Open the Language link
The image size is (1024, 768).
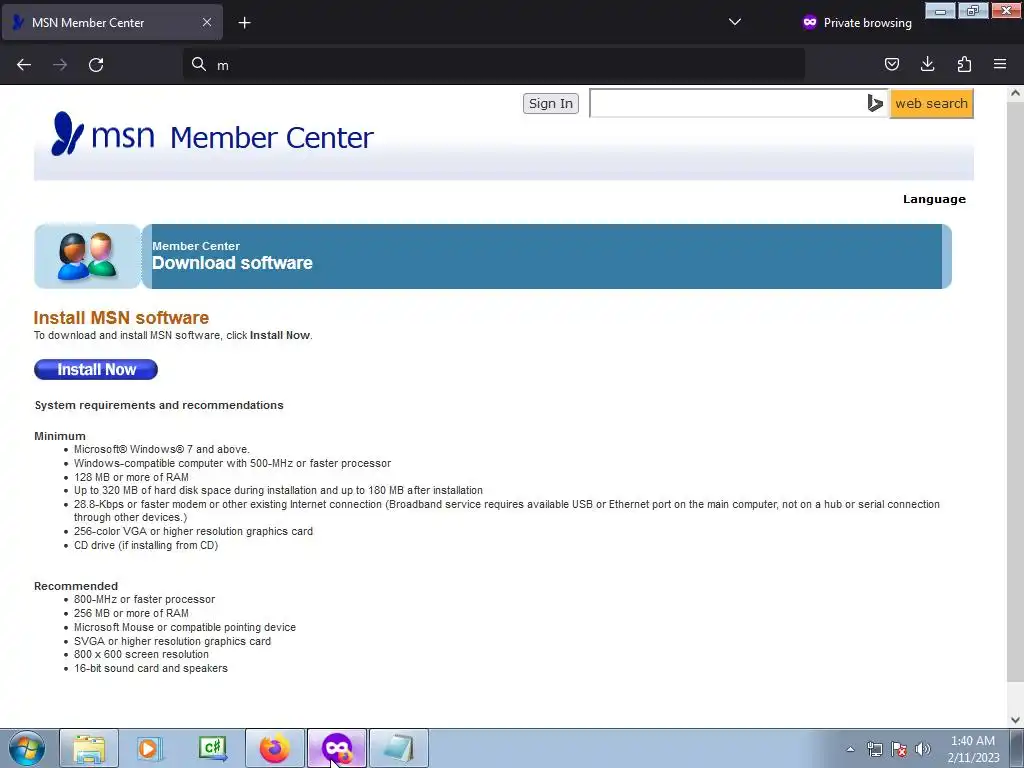coord(934,199)
